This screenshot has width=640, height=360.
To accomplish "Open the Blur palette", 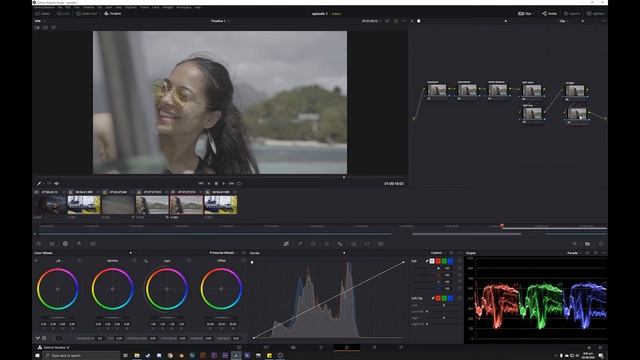I will (340, 244).
